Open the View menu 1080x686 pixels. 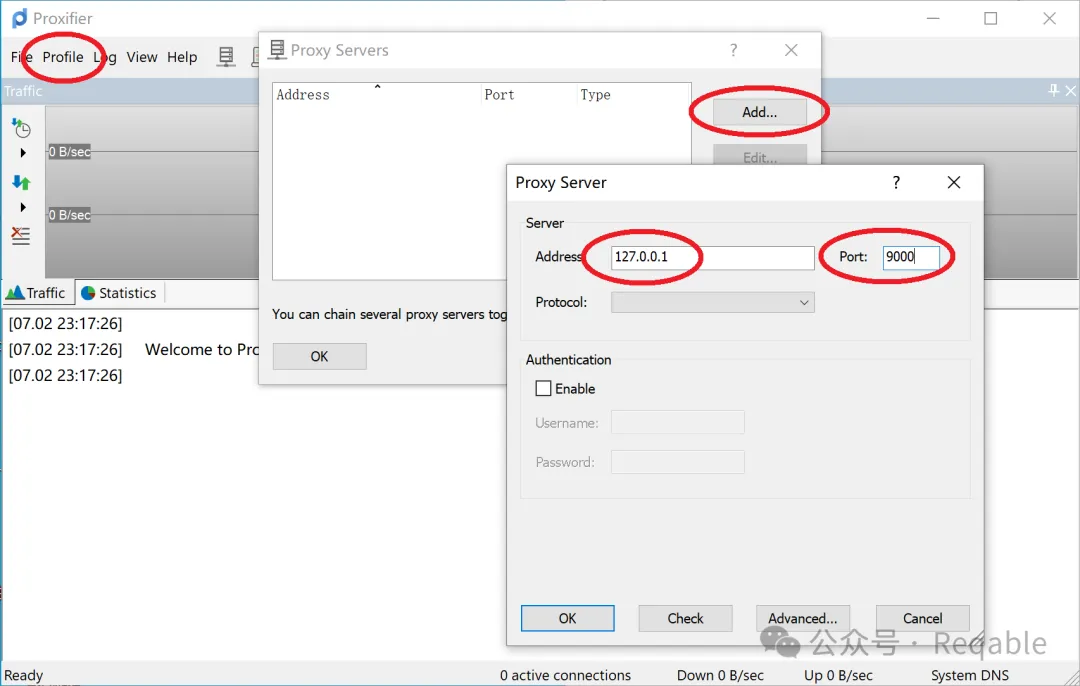click(142, 57)
